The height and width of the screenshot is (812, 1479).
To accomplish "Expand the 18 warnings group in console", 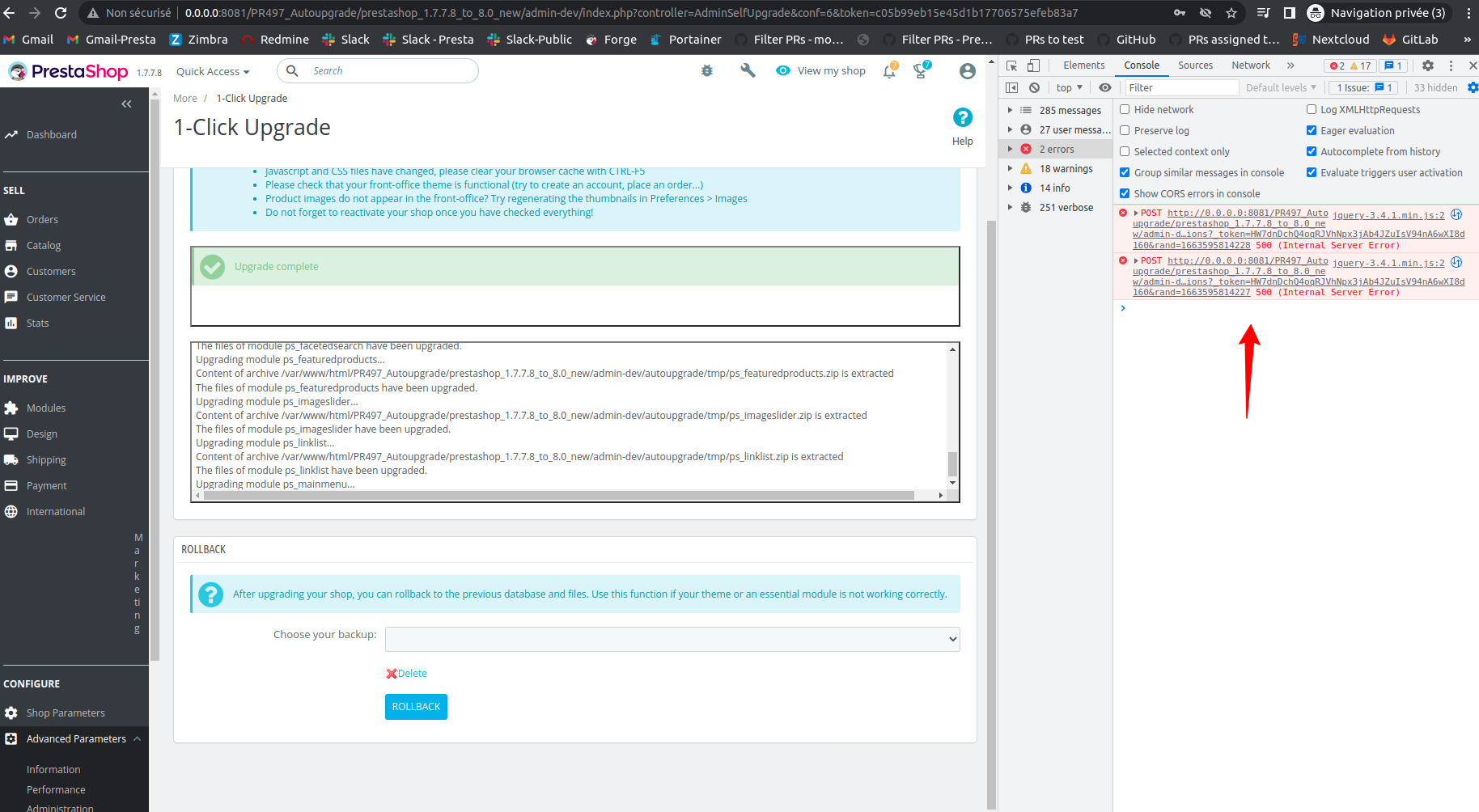I will click(1010, 168).
